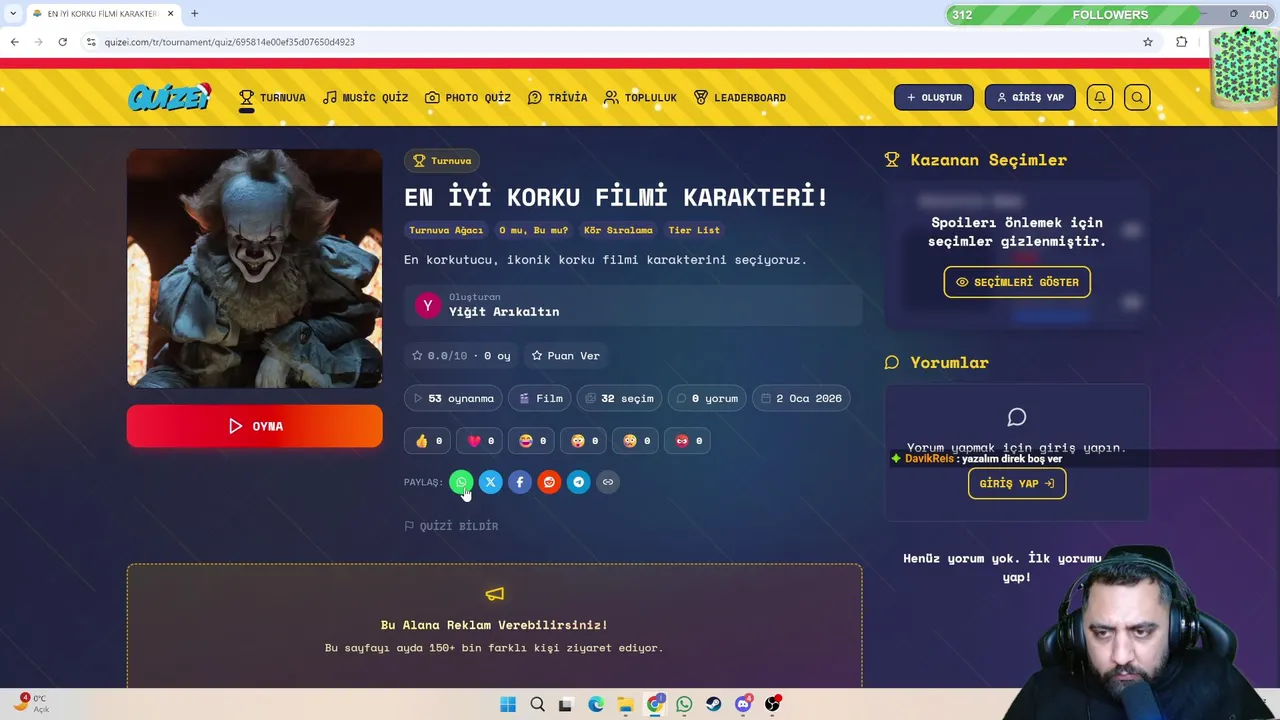Click Puan Ver rating button
The height and width of the screenshot is (720, 1280).
pyautogui.click(x=566, y=355)
